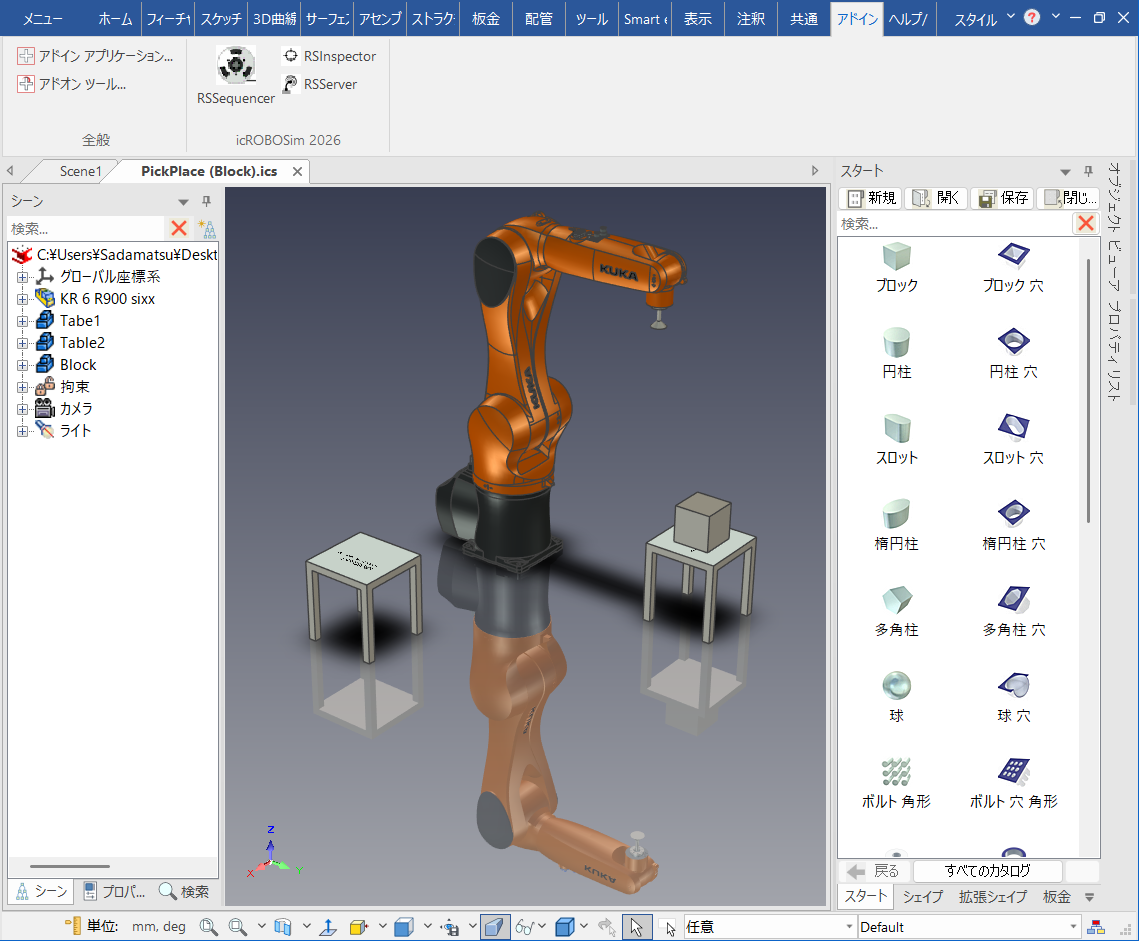
Task: Select the KR 6 R900 sixx robot node
Action: tap(107, 299)
